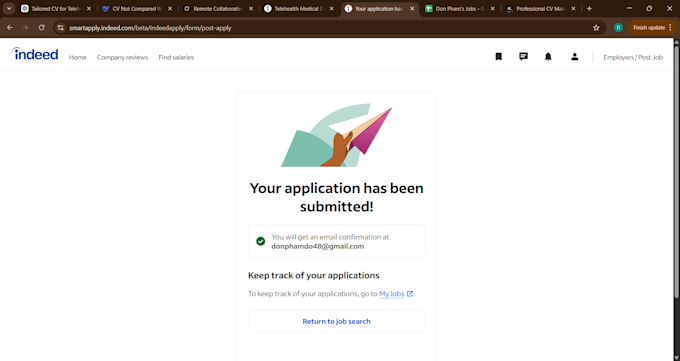Click the browser back arrow
The height and width of the screenshot is (361, 680).
10,28
